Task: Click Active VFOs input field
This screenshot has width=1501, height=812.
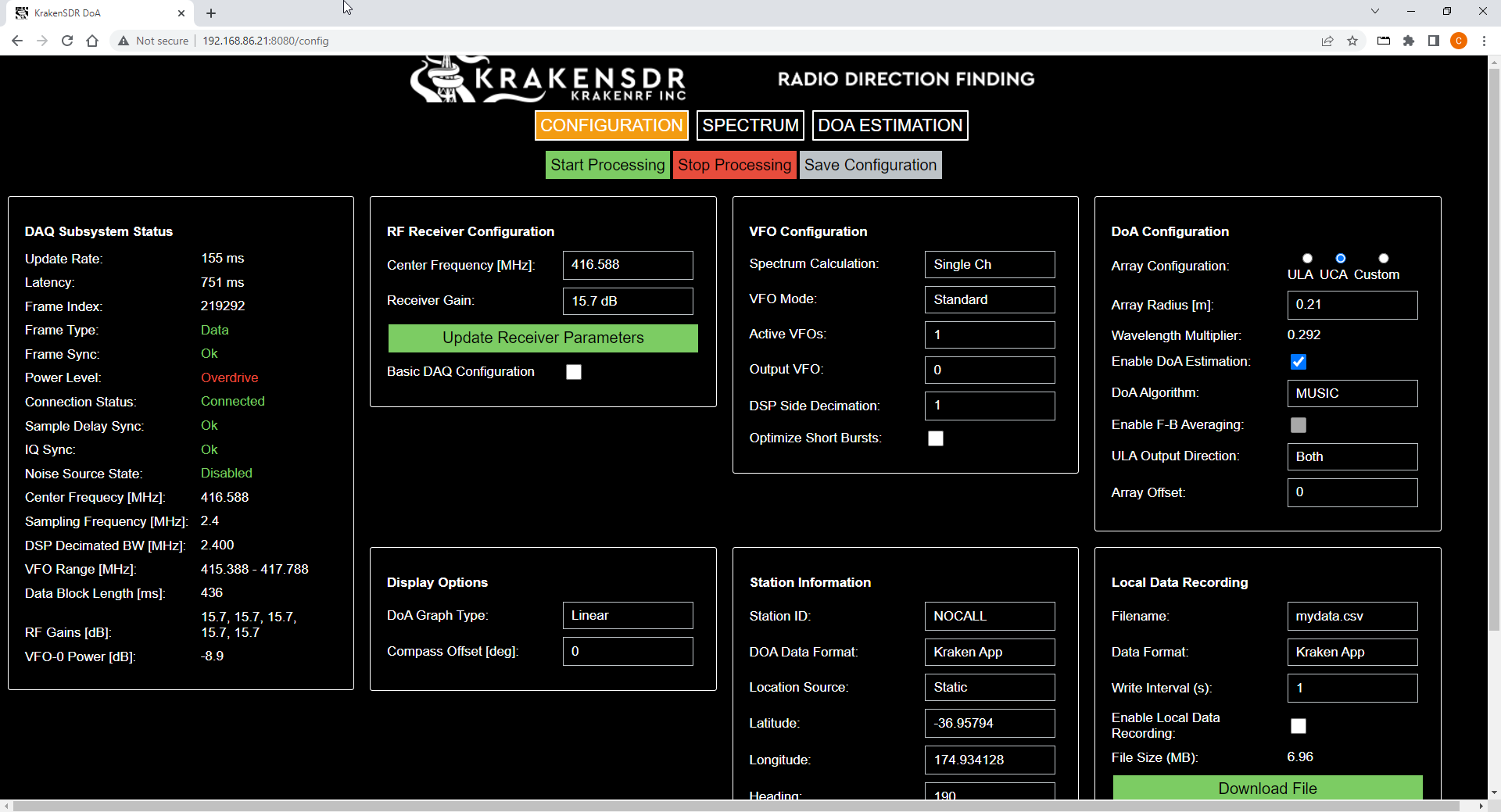Action: tap(990, 334)
